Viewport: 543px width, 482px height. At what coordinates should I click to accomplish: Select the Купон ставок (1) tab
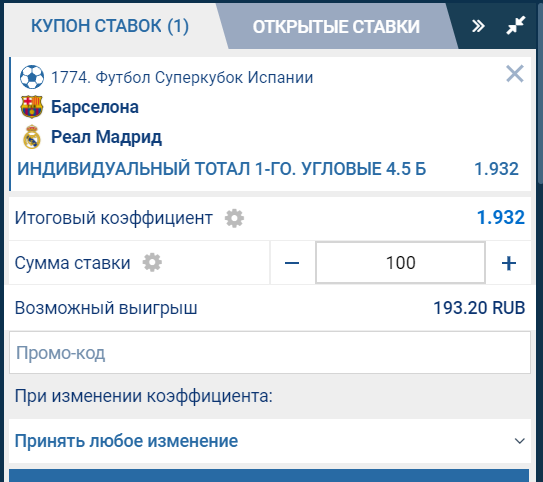tap(110, 26)
